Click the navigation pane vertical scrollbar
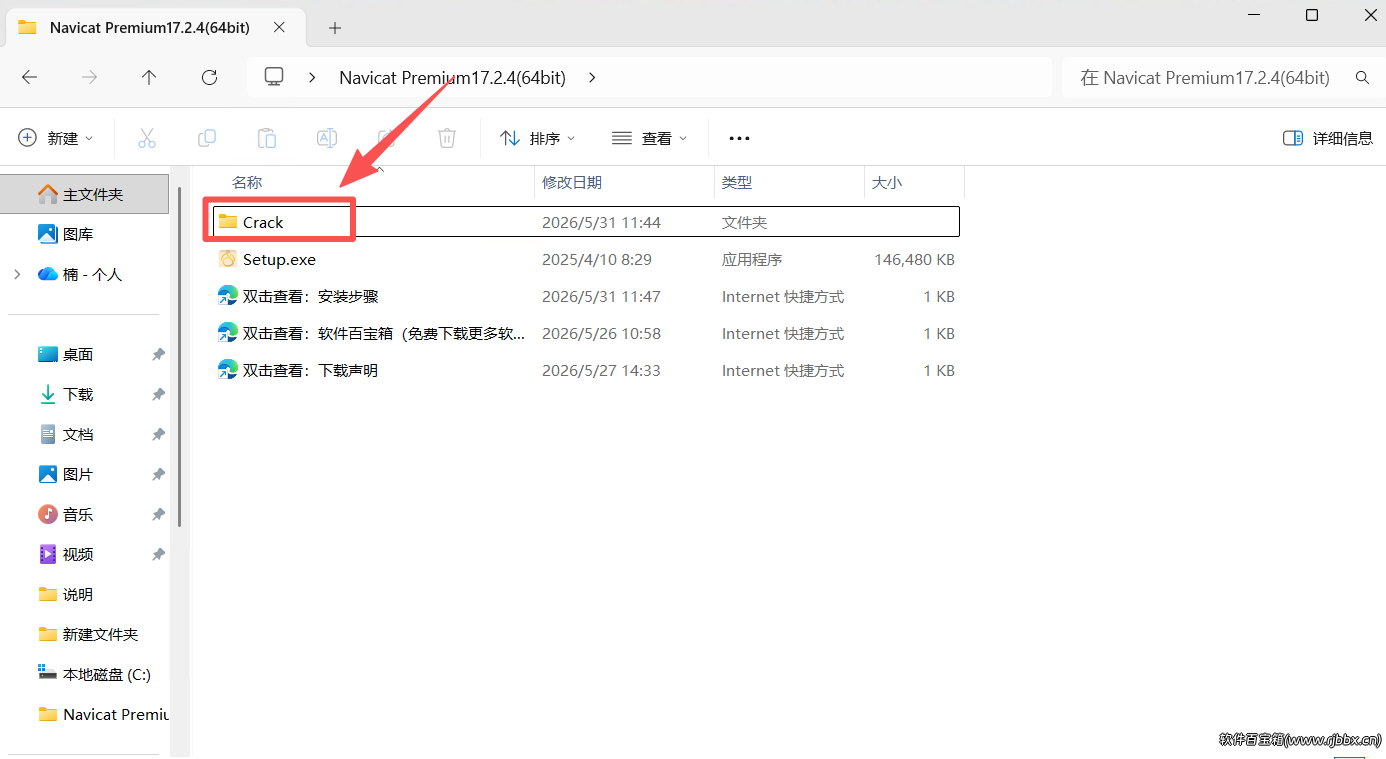This screenshot has height=759, width=1386. click(x=180, y=356)
